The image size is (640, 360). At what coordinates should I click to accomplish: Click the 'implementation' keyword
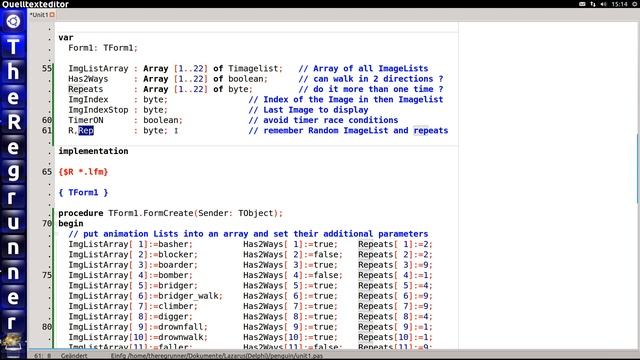click(93, 151)
